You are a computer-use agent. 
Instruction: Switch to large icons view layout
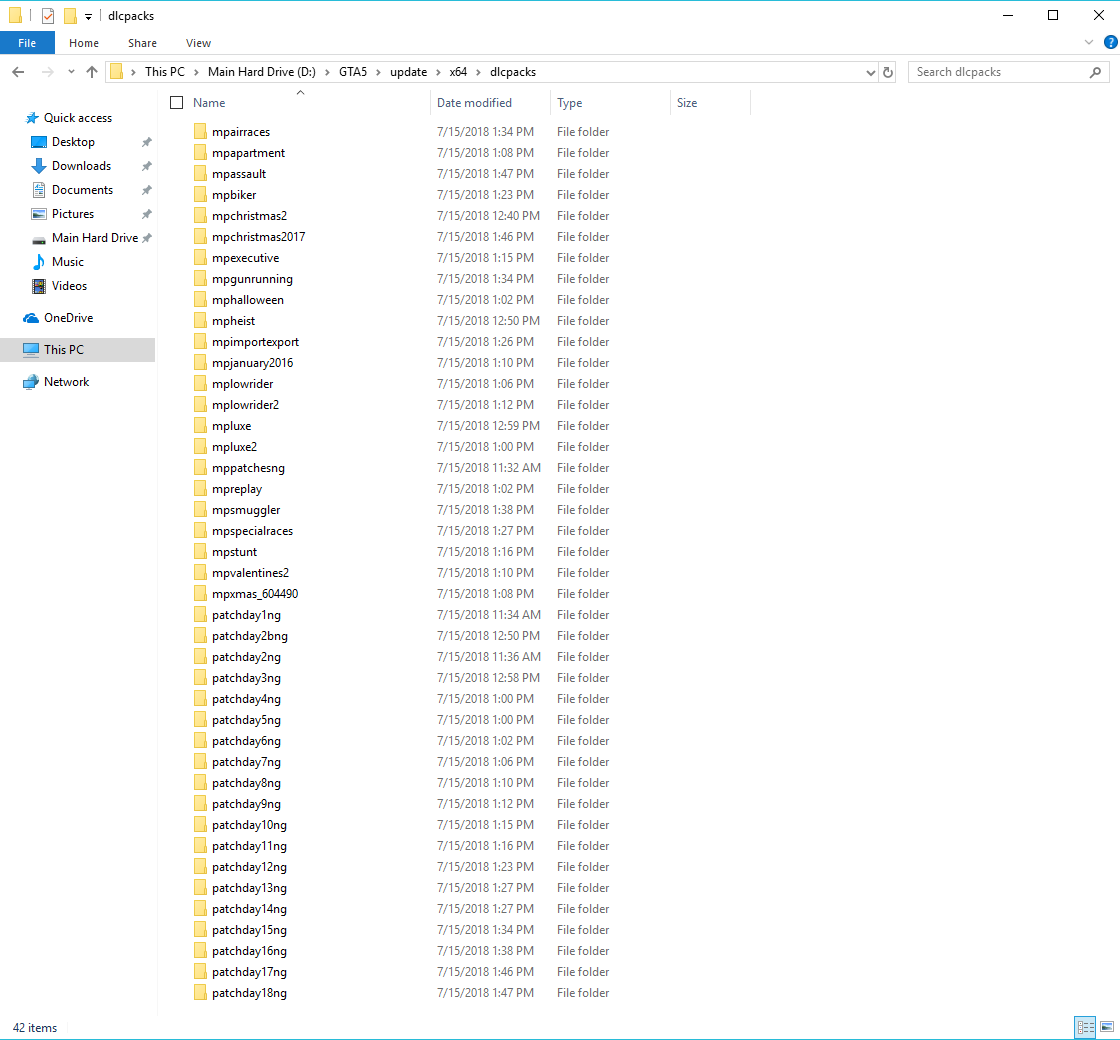[x=1107, y=1028]
